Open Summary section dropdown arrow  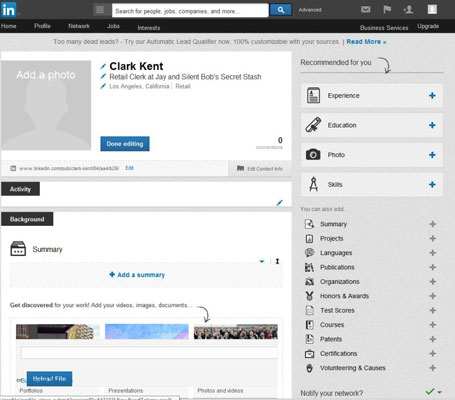[262, 261]
